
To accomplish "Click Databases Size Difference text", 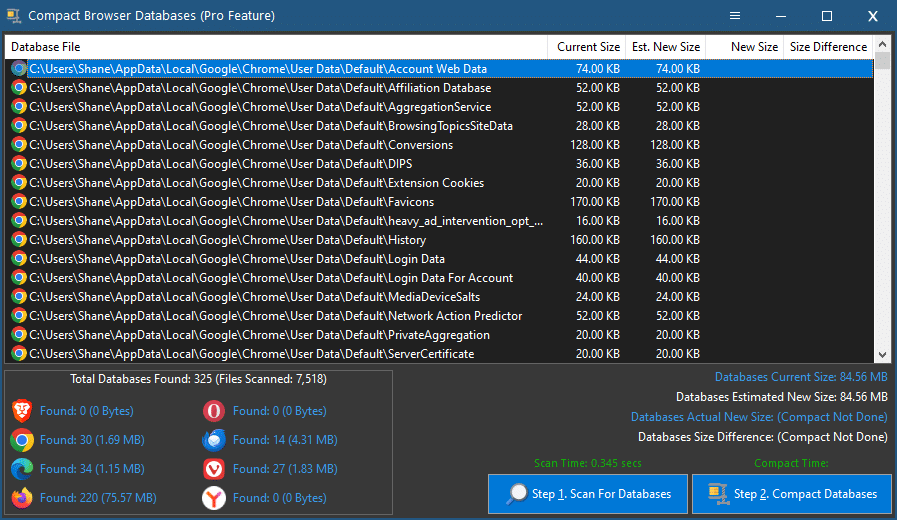I will (763, 437).
